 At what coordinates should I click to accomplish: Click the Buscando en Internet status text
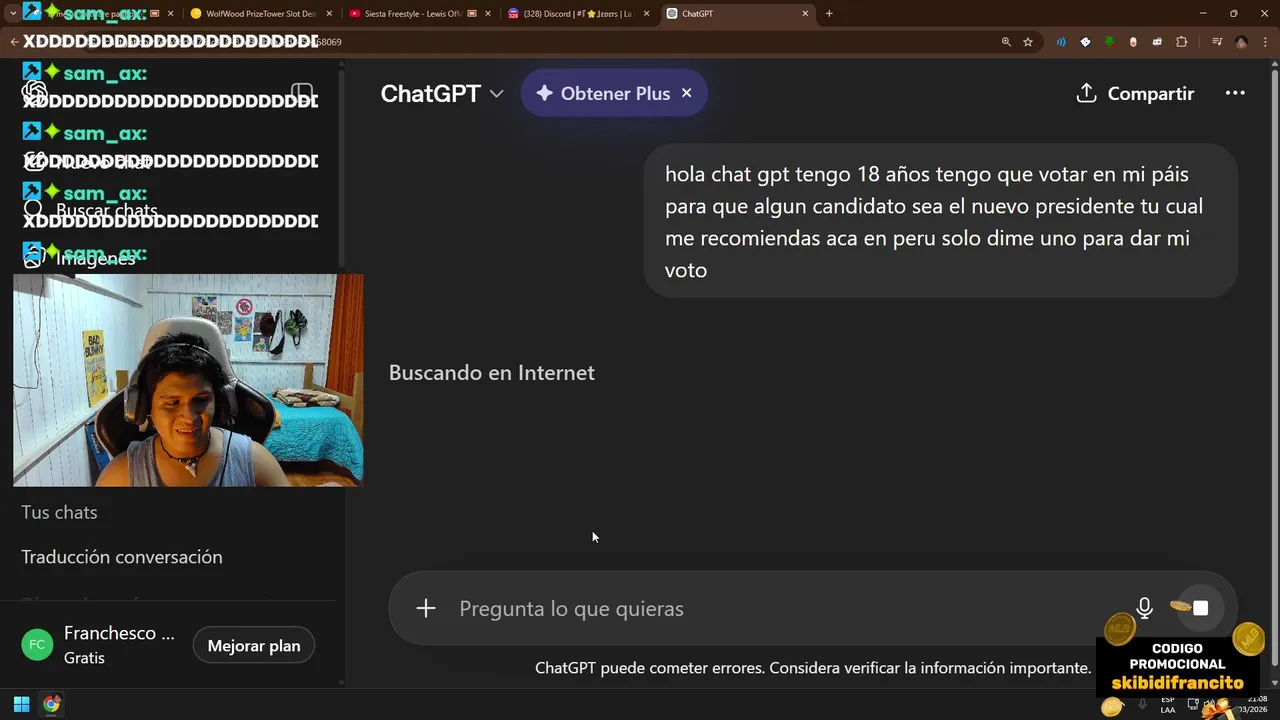coord(492,373)
